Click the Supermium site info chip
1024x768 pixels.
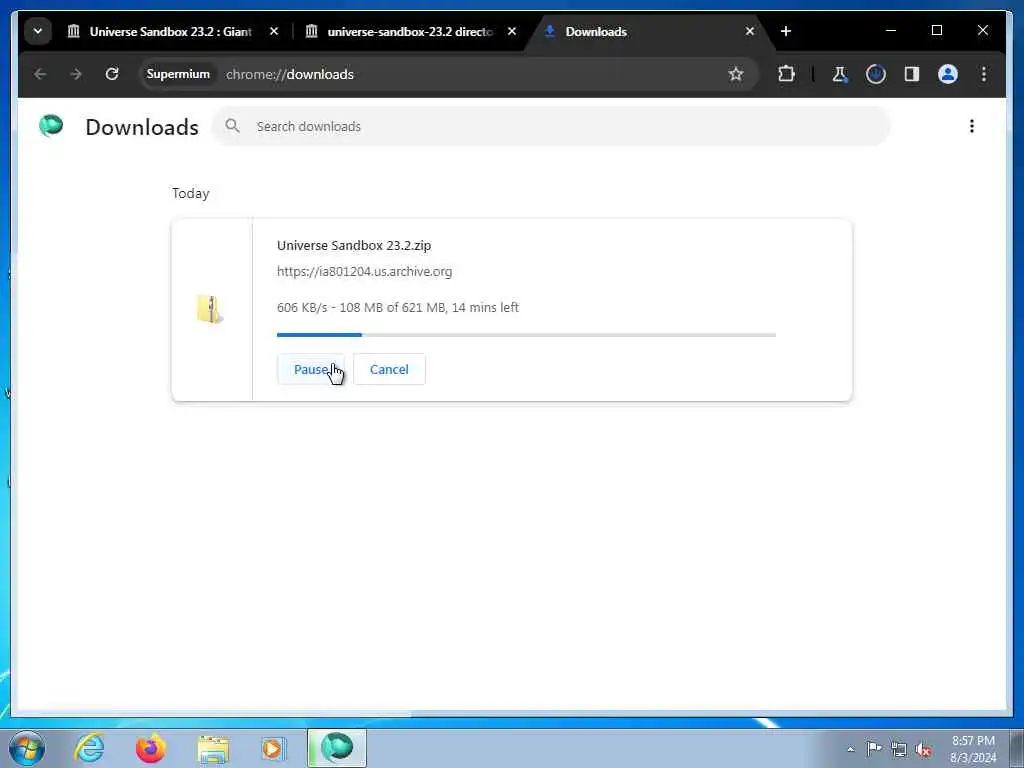tap(178, 74)
